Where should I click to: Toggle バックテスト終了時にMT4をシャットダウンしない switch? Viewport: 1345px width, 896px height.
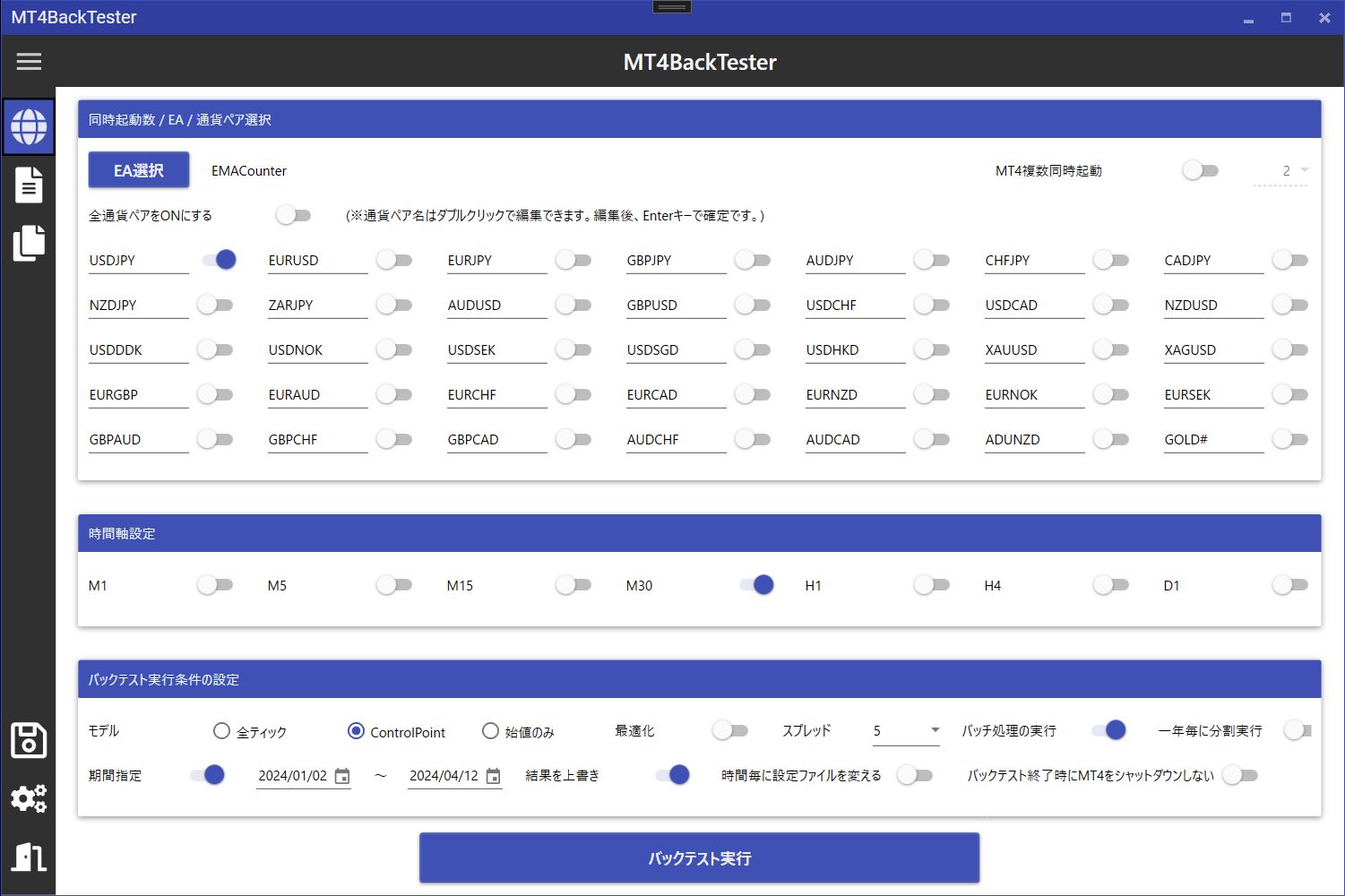click(x=1240, y=775)
